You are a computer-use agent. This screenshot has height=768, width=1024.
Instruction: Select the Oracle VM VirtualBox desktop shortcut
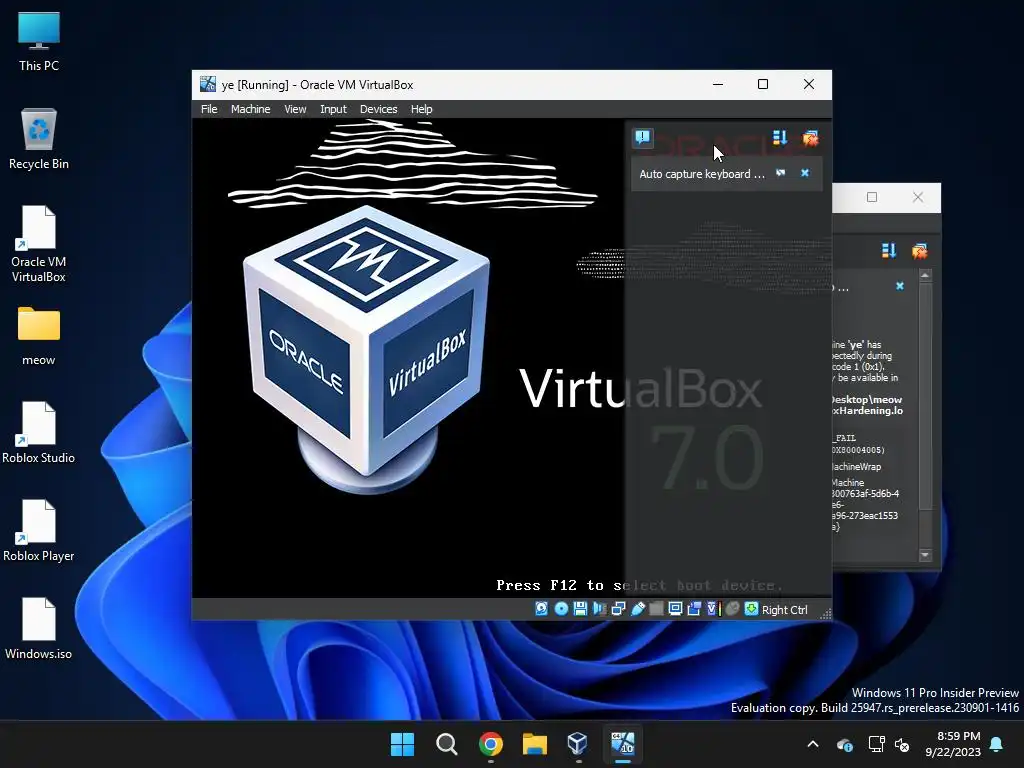[x=39, y=244]
